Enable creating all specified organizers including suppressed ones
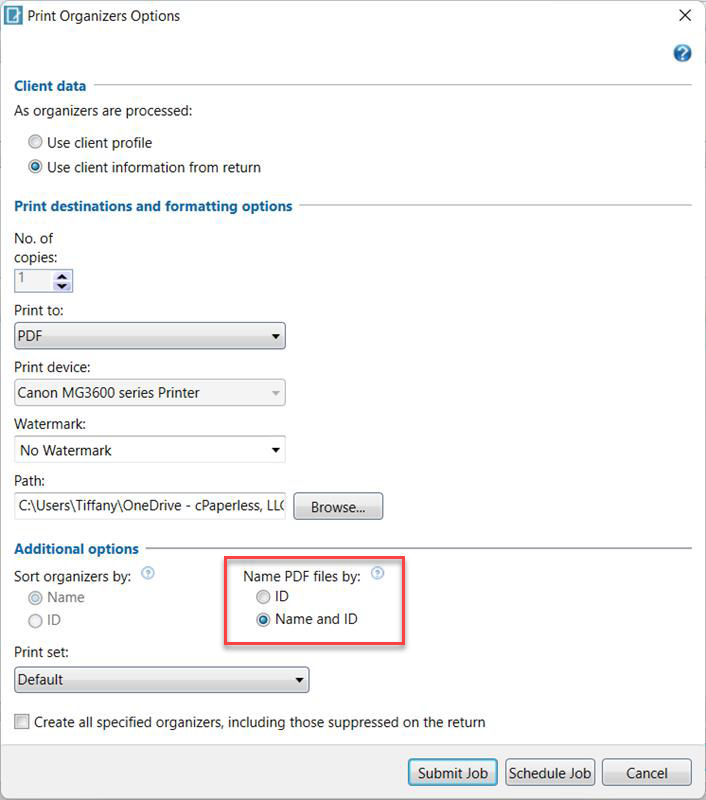706x800 pixels. [x=21, y=721]
